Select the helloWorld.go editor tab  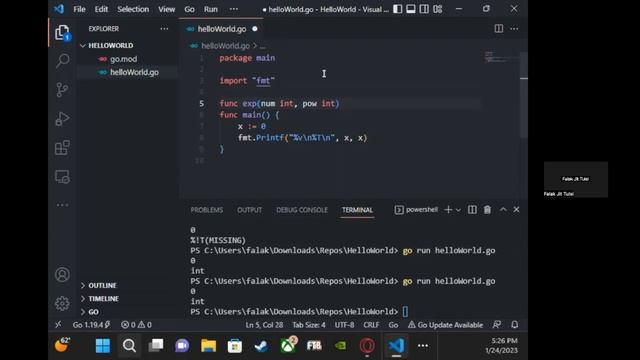click(x=222, y=29)
